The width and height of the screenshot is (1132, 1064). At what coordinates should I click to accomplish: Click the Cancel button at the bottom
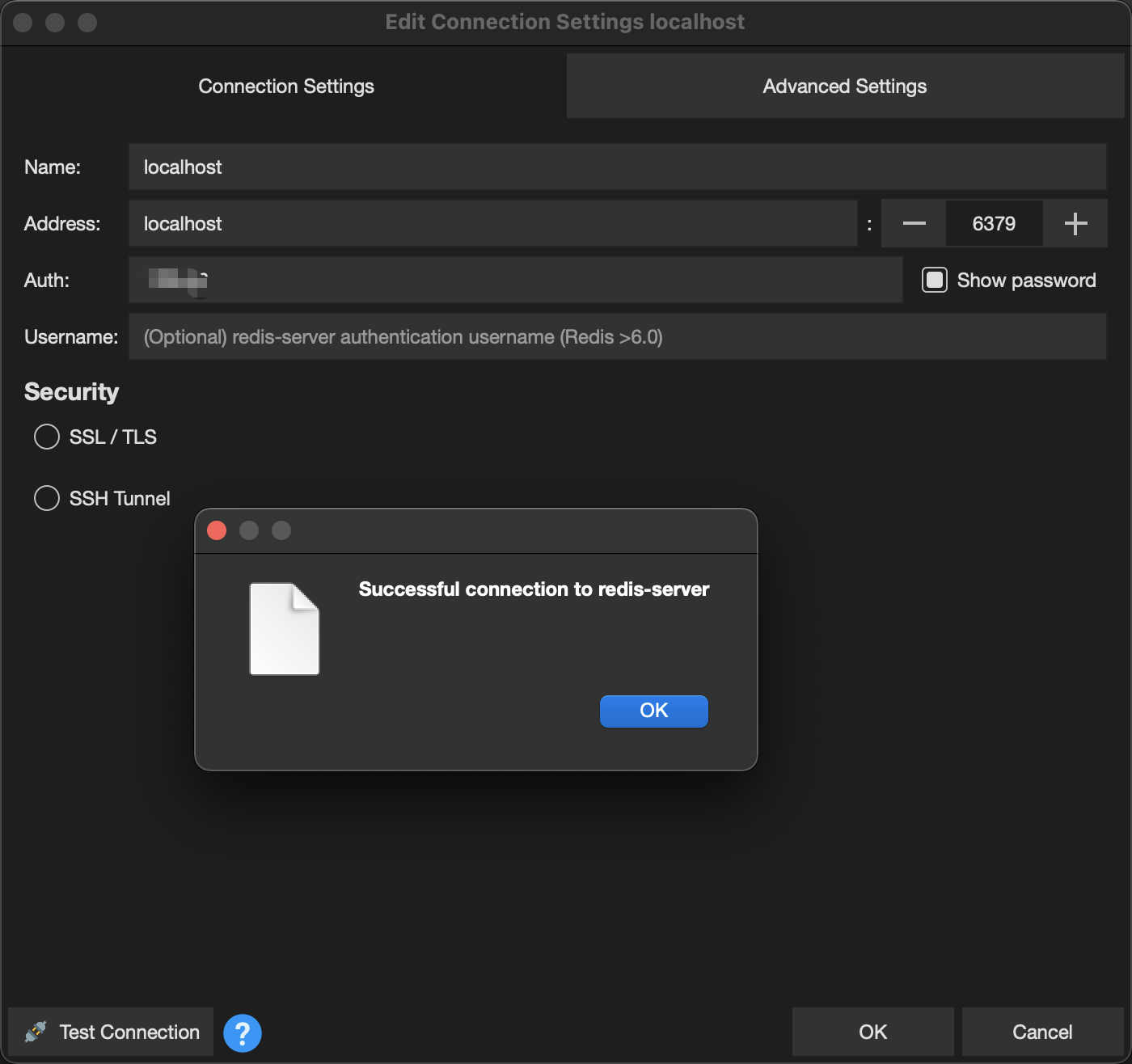1041,1032
